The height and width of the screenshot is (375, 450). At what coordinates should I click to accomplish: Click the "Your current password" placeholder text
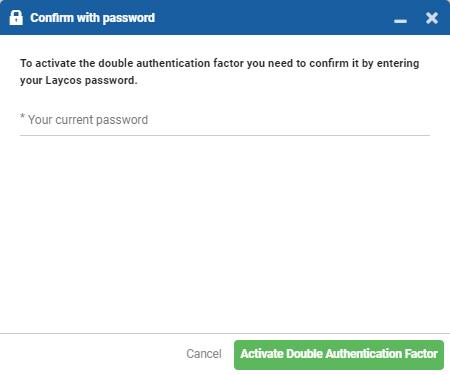[88, 120]
